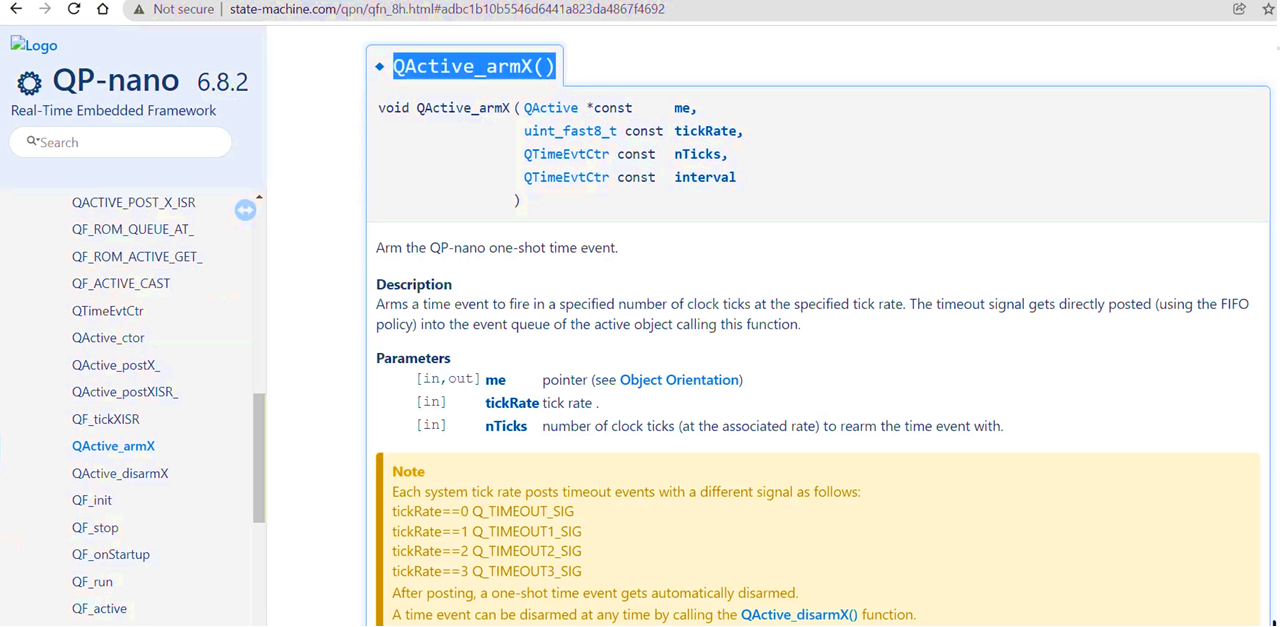Image resolution: width=1280 pixels, height=627 pixels.
Task: Follow the QActive type link for me
Action: click(551, 108)
